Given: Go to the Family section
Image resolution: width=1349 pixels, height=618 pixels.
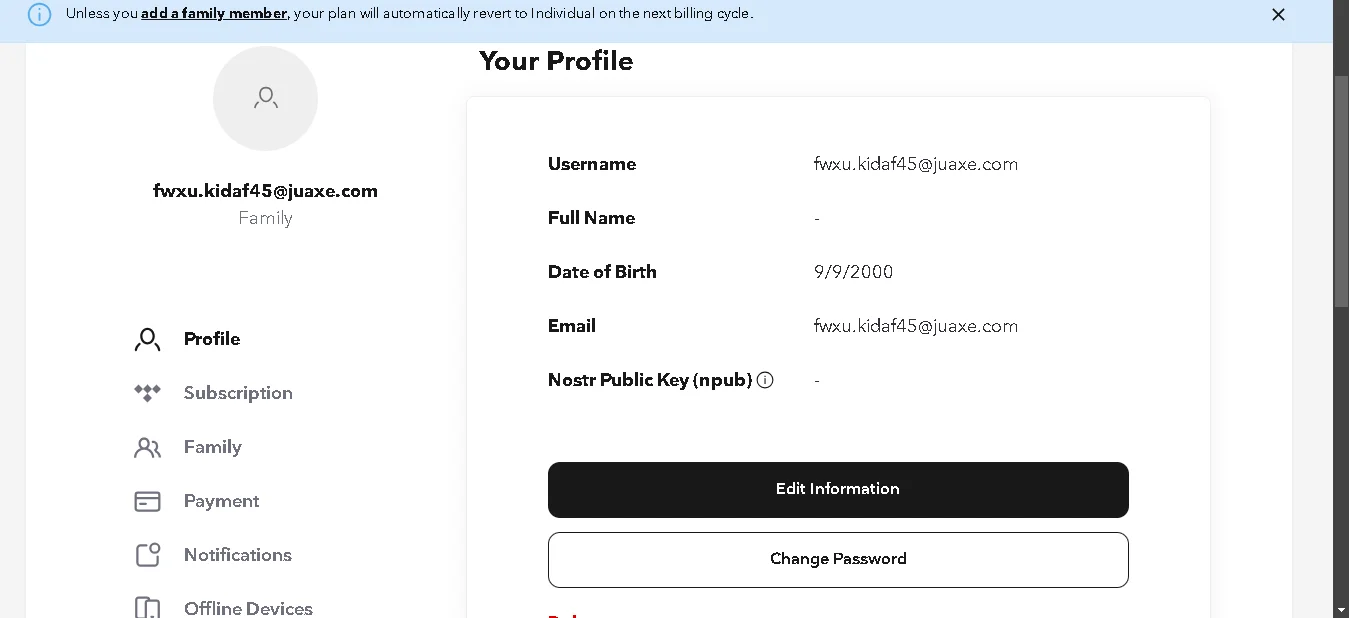Looking at the screenshot, I should [x=213, y=447].
